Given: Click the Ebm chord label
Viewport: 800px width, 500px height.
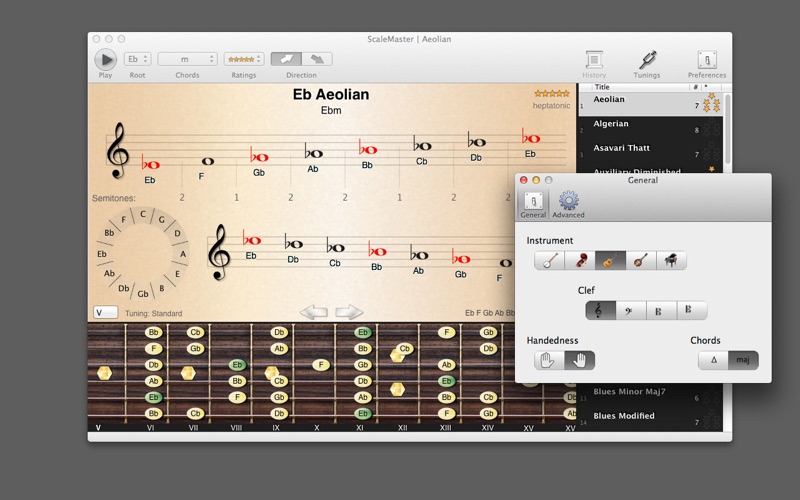Looking at the screenshot, I should (331, 110).
